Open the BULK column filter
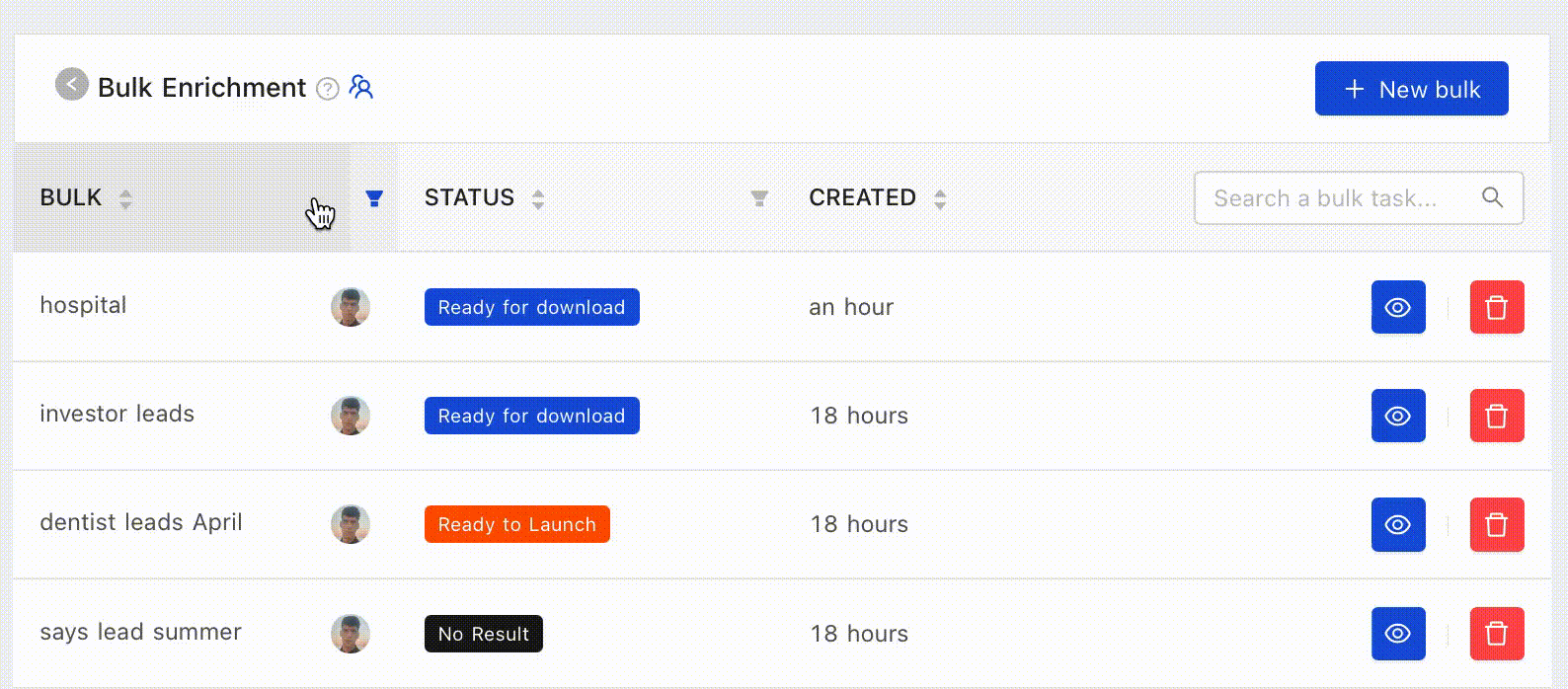The width and height of the screenshot is (1568, 689). pos(374,198)
